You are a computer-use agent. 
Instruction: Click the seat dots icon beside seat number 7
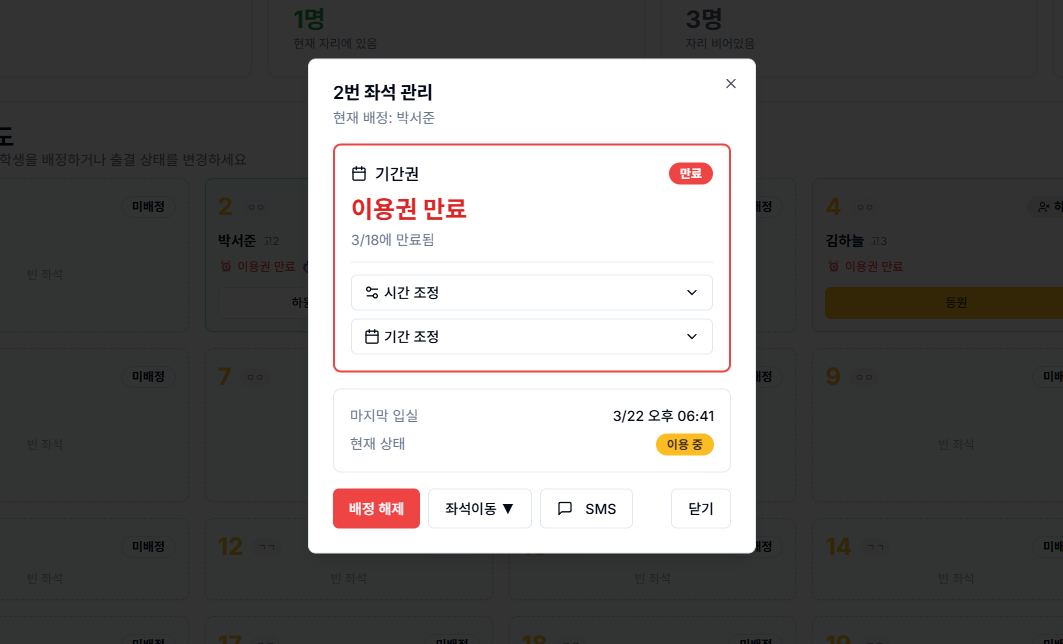click(x=254, y=376)
